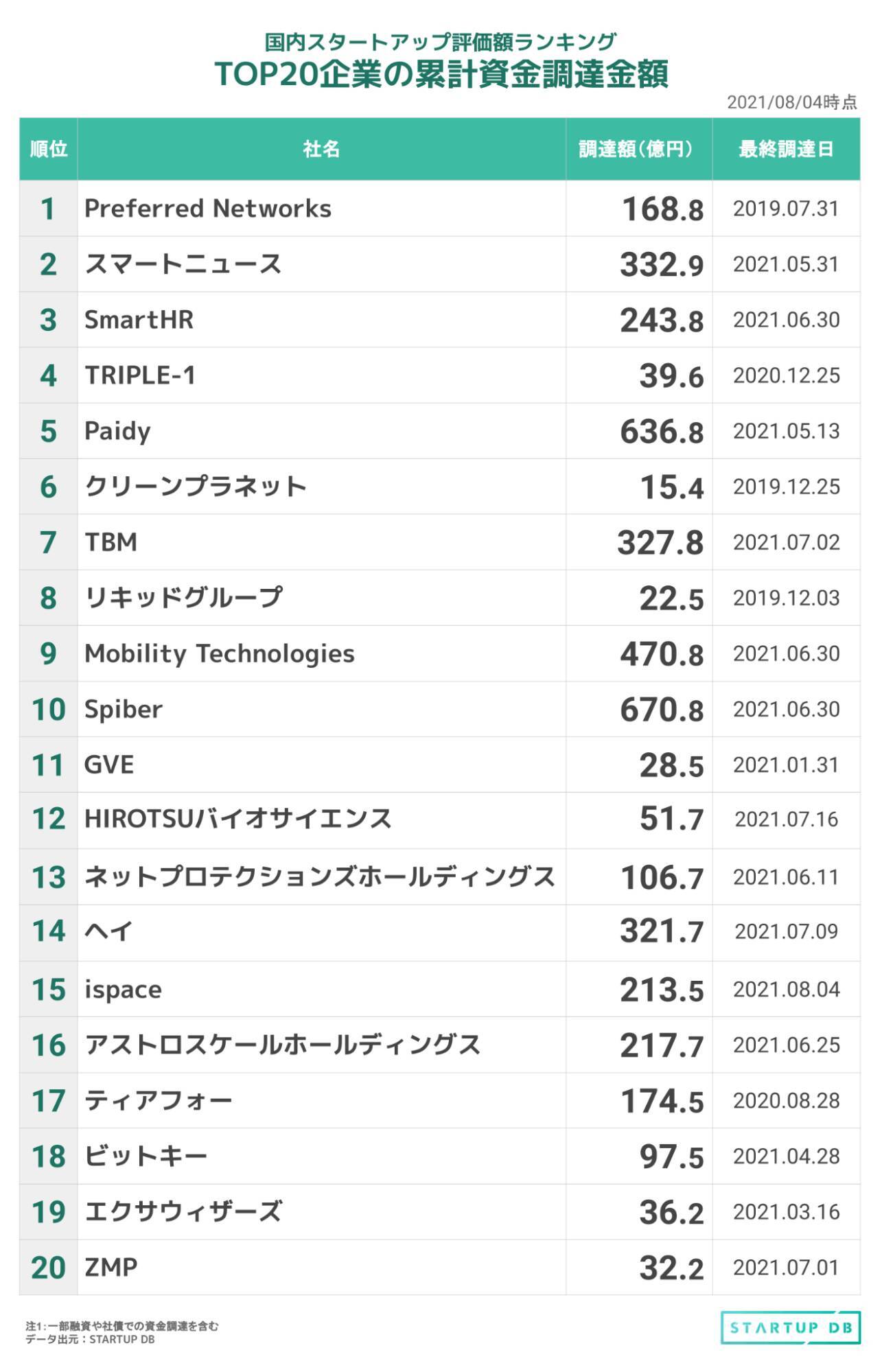
Task: Select the Mobility Technologies entry
Action: pyautogui.click(x=219, y=653)
